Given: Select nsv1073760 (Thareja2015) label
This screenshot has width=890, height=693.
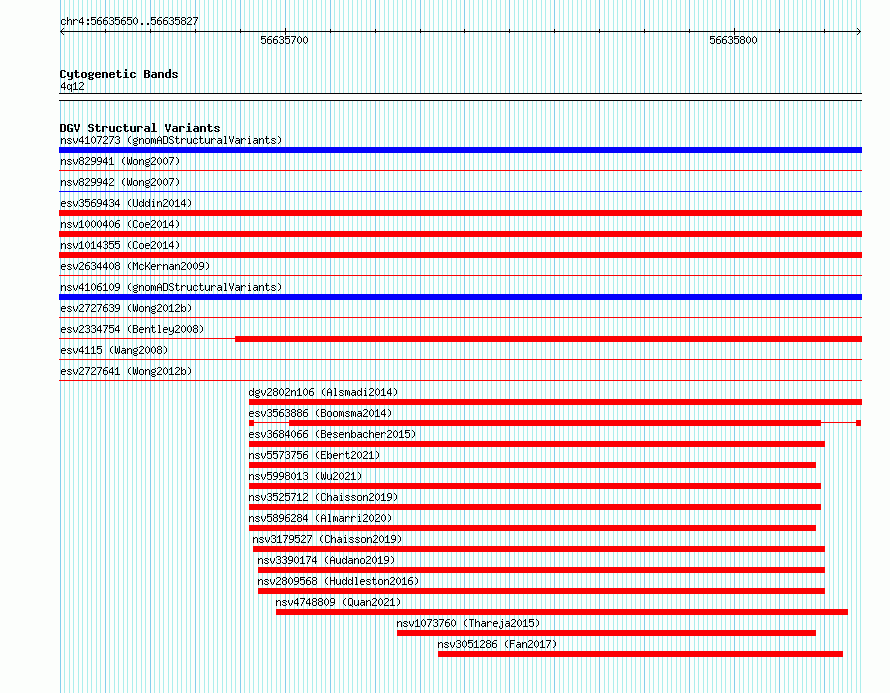Looking at the screenshot, I should coord(468,623).
